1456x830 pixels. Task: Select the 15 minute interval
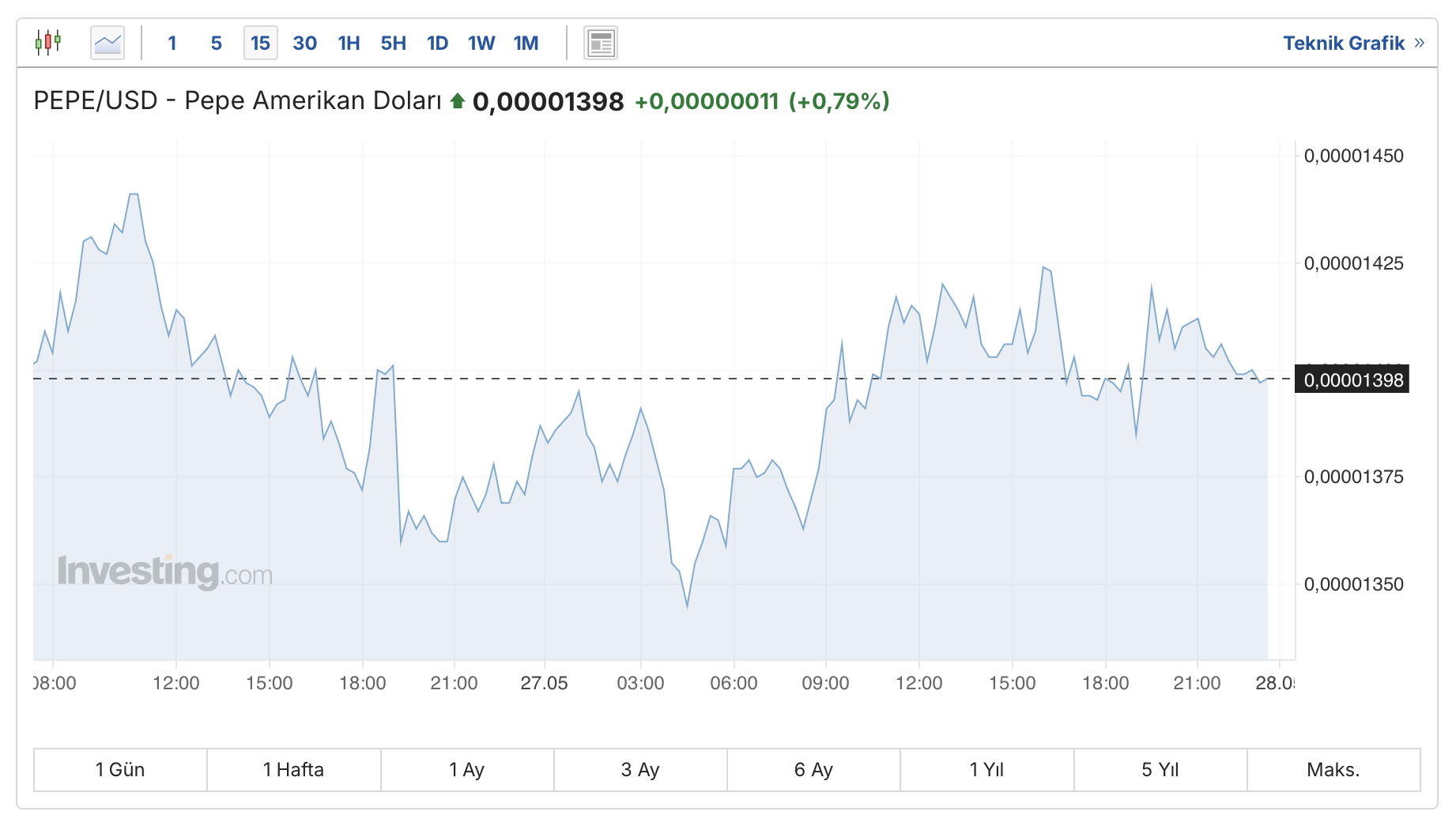[260, 43]
